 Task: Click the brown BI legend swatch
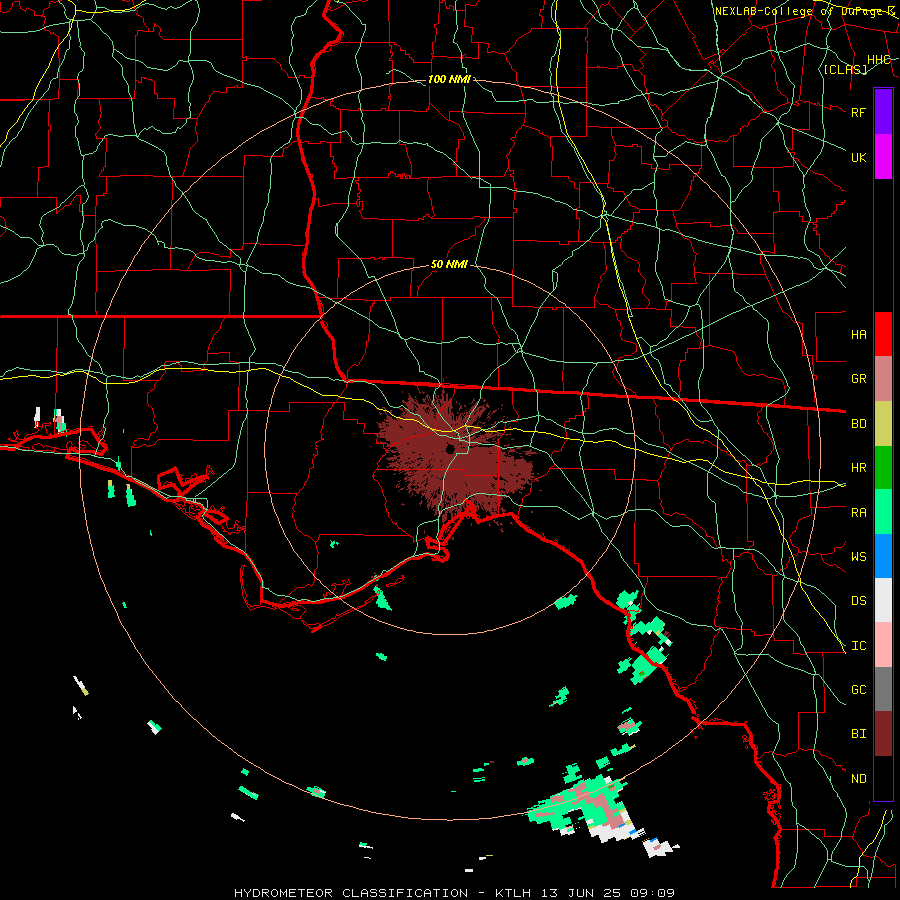(x=883, y=734)
